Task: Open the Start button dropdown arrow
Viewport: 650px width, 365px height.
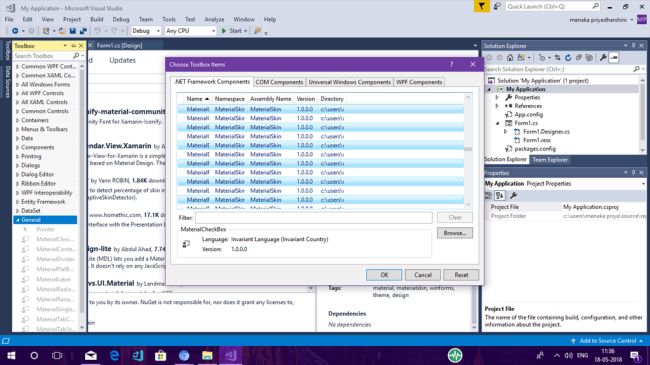Action: pyautogui.click(x=245, y=31)
